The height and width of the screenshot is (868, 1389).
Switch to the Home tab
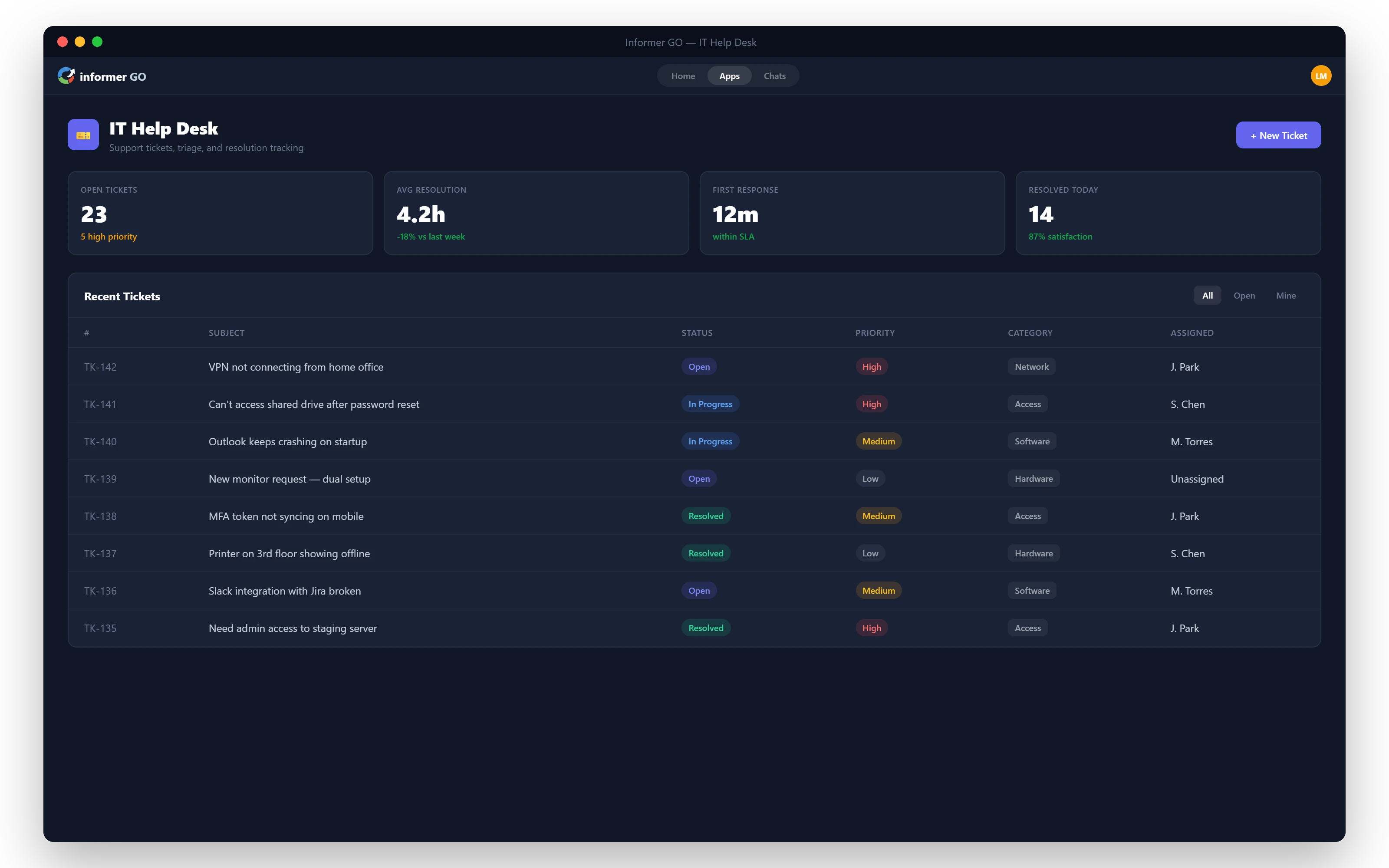(682, 75)
